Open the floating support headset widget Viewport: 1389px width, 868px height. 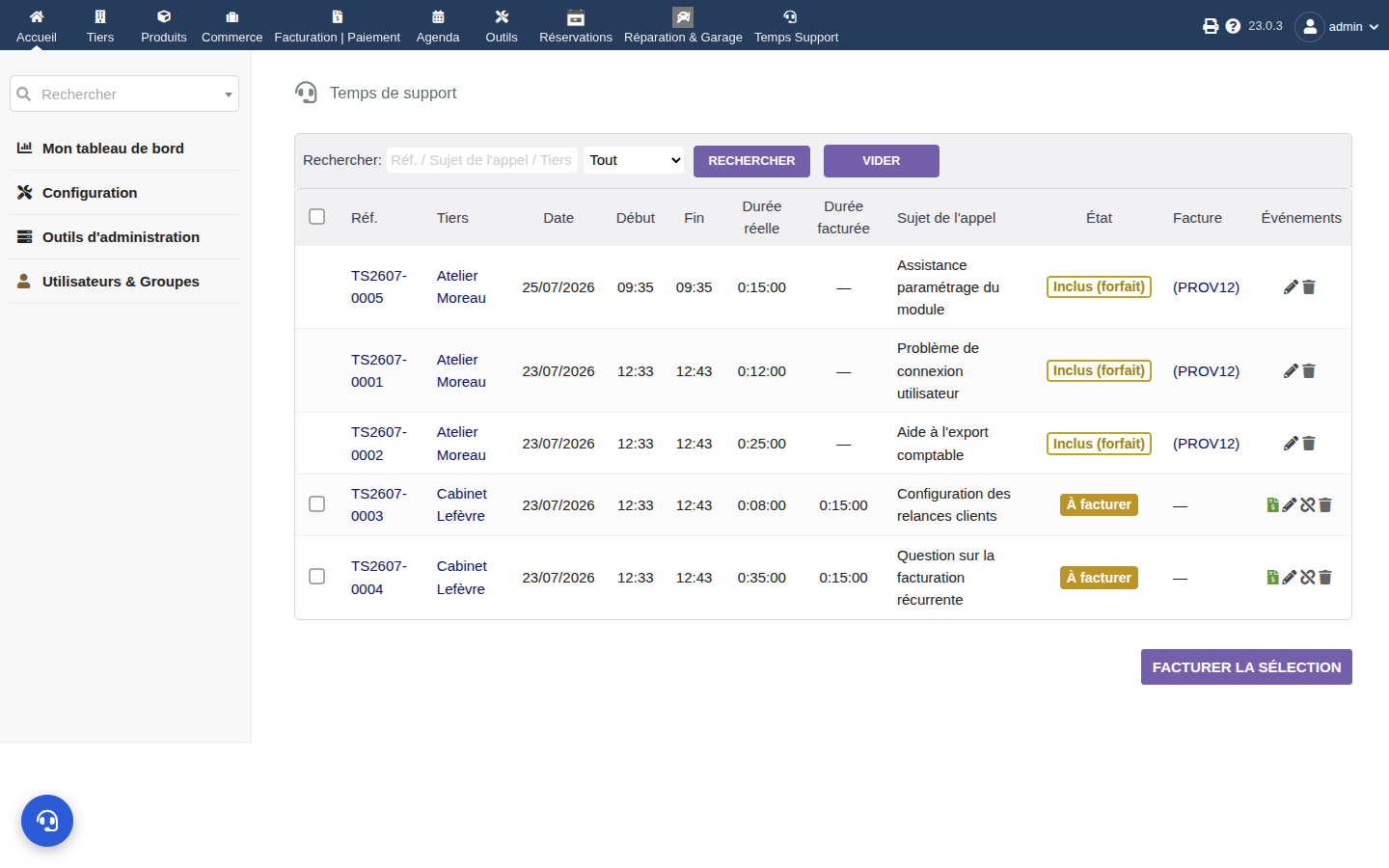pos(47,821)
